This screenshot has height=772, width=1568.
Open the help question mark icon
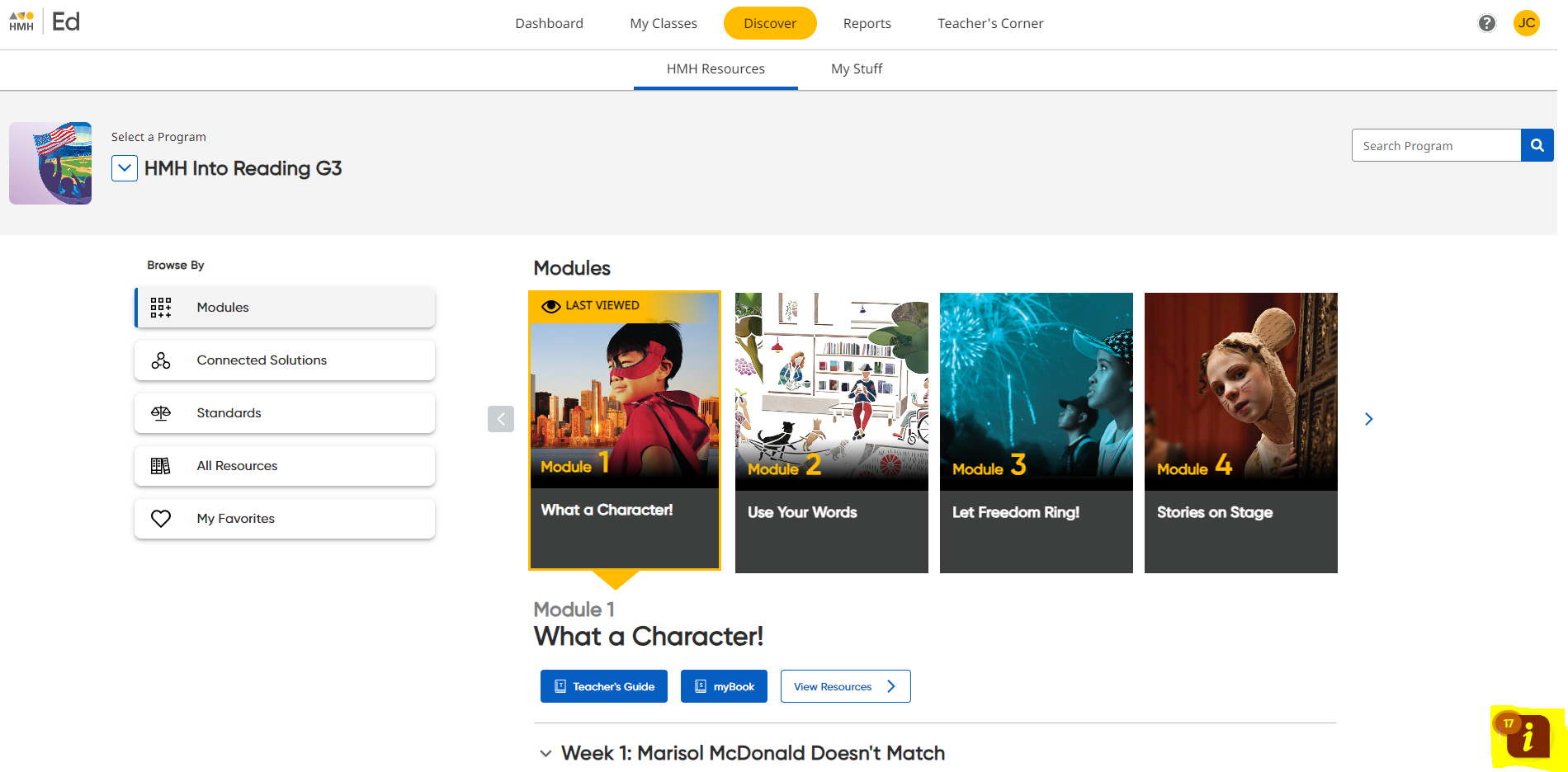(1486, 23)
